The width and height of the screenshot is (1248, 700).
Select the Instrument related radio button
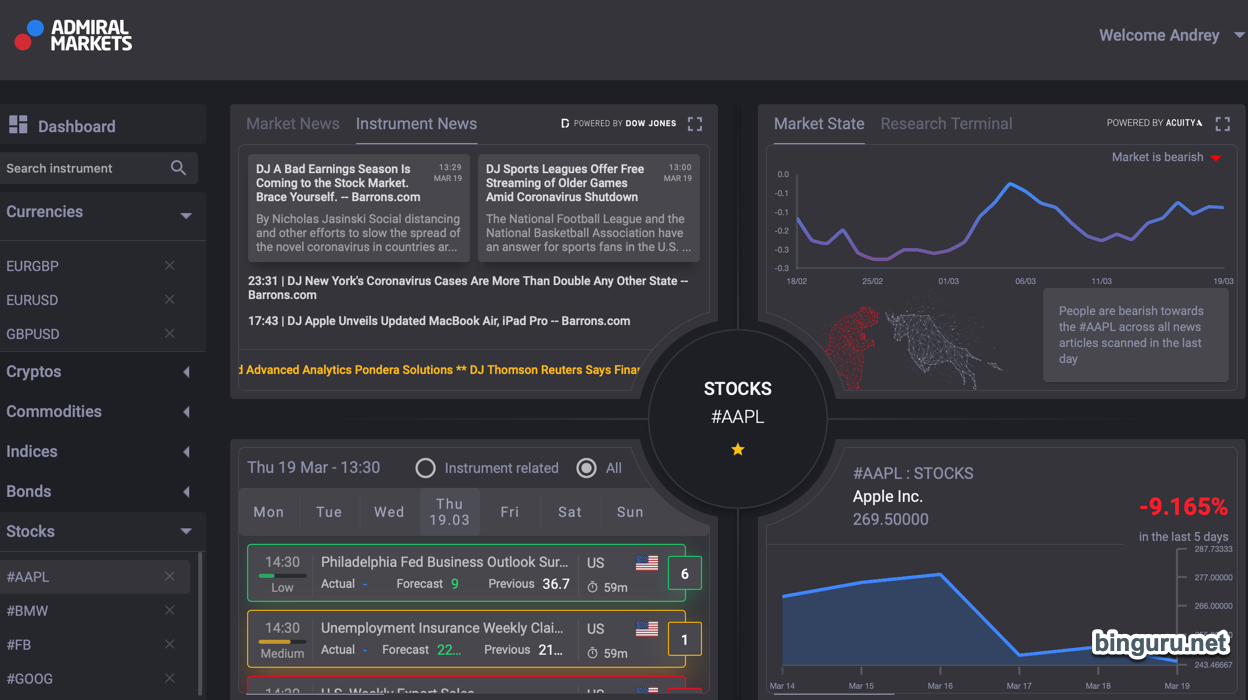(x=425, y=468)
